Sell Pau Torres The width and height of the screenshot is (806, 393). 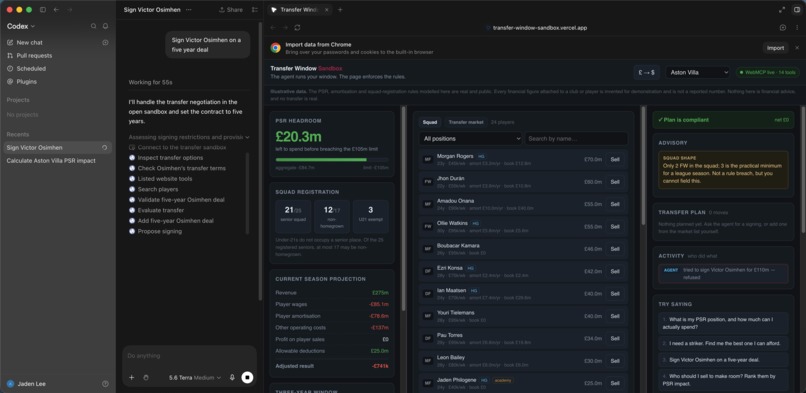click(615, 339)
